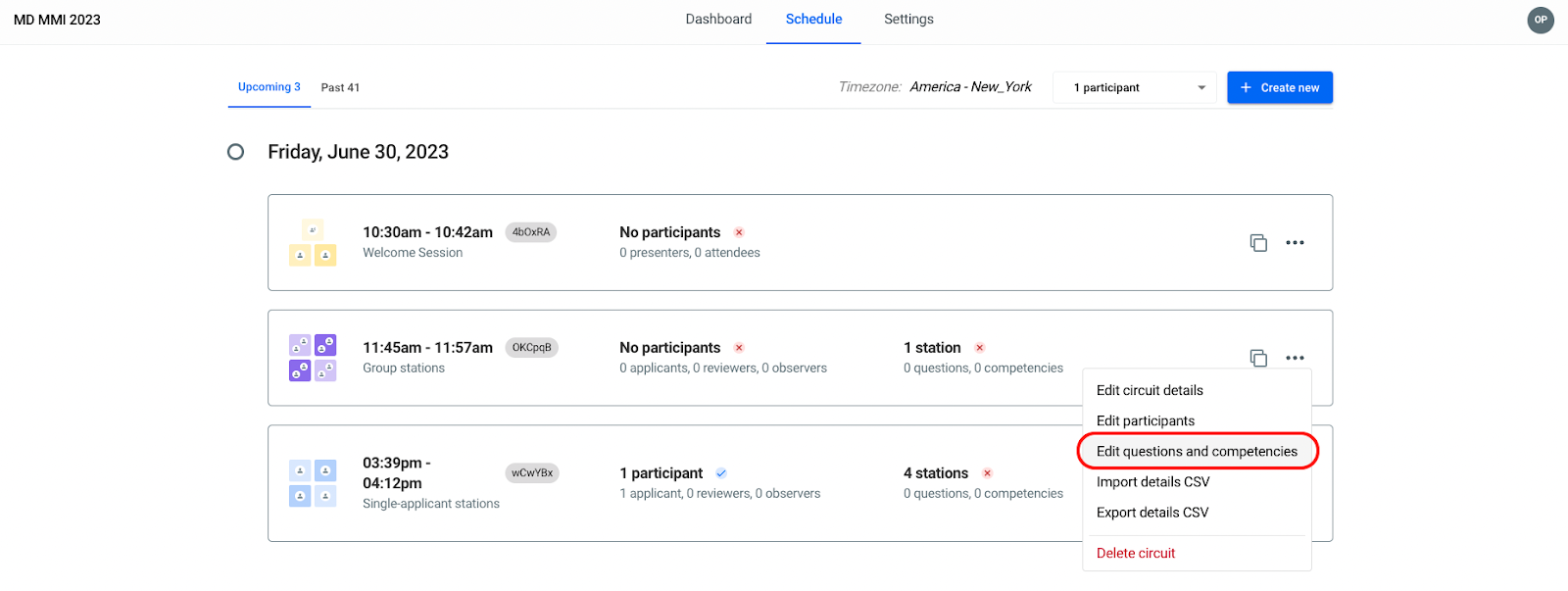Select the Friday, June 30 date circle
This screenshot has width=1568, height=591.
pos(235,152)
